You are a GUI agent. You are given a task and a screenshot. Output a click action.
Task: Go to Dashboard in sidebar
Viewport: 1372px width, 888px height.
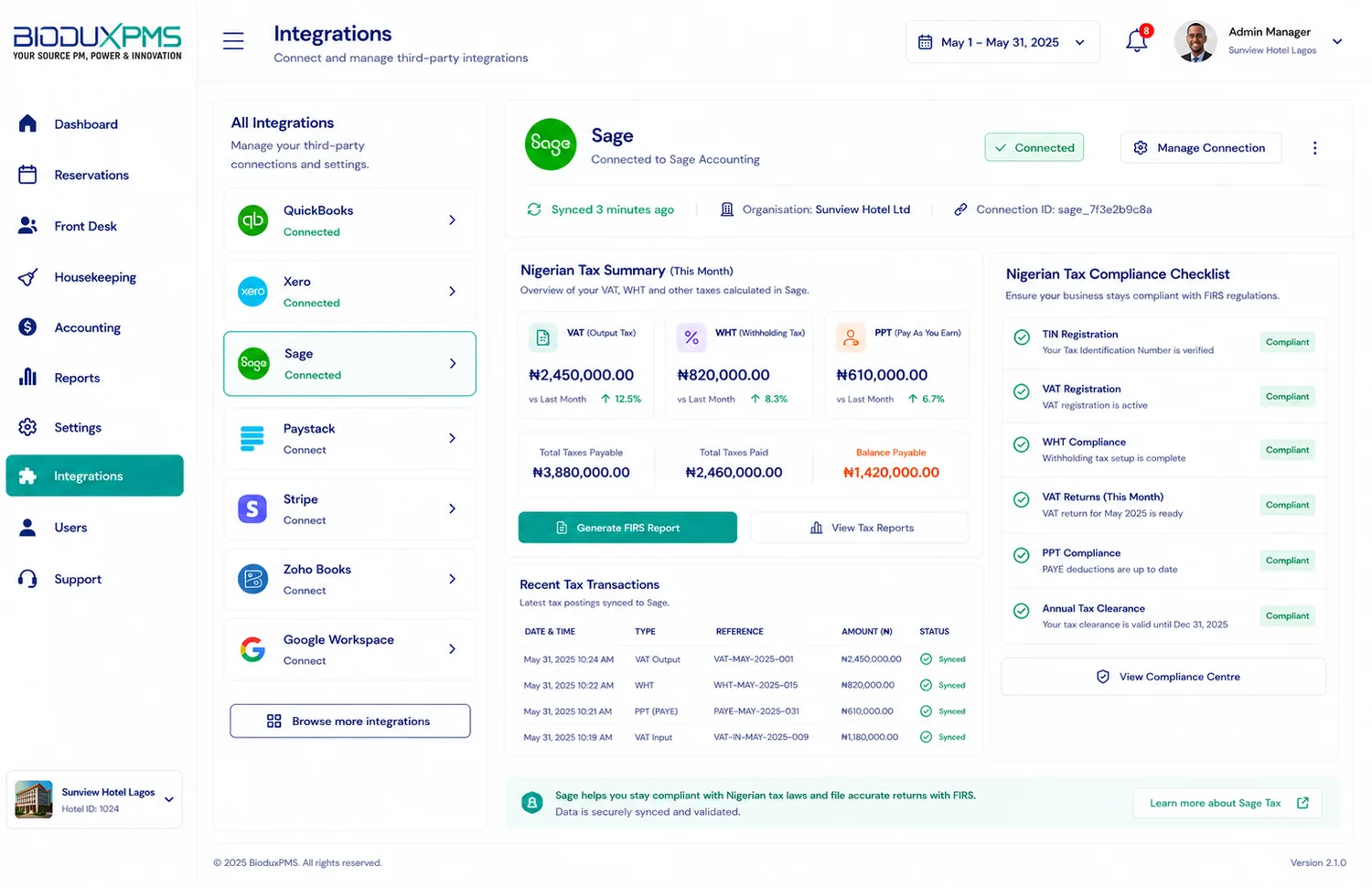tap(94, 124)
